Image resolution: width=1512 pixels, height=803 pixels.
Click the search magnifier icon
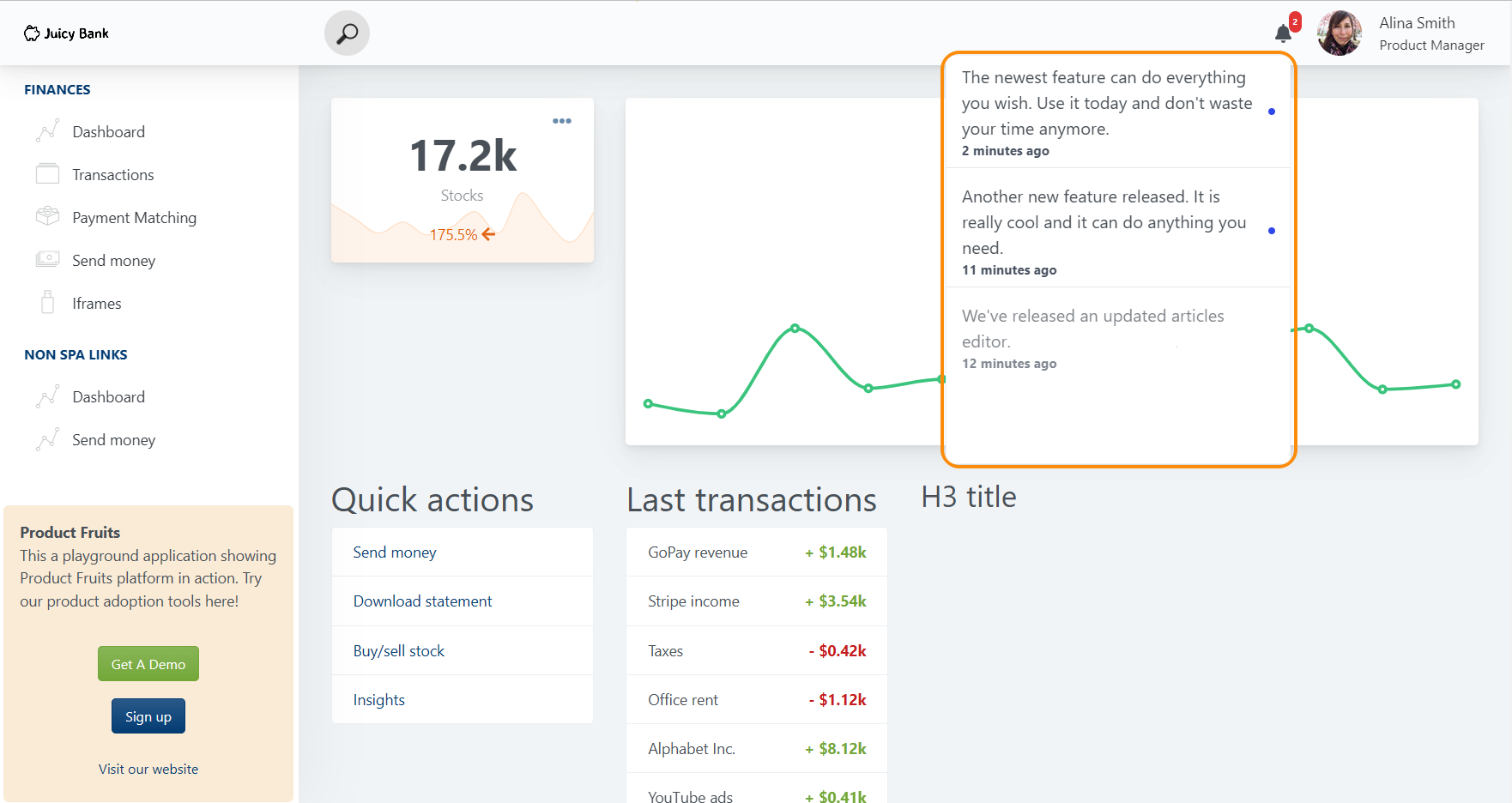(347, 33)
